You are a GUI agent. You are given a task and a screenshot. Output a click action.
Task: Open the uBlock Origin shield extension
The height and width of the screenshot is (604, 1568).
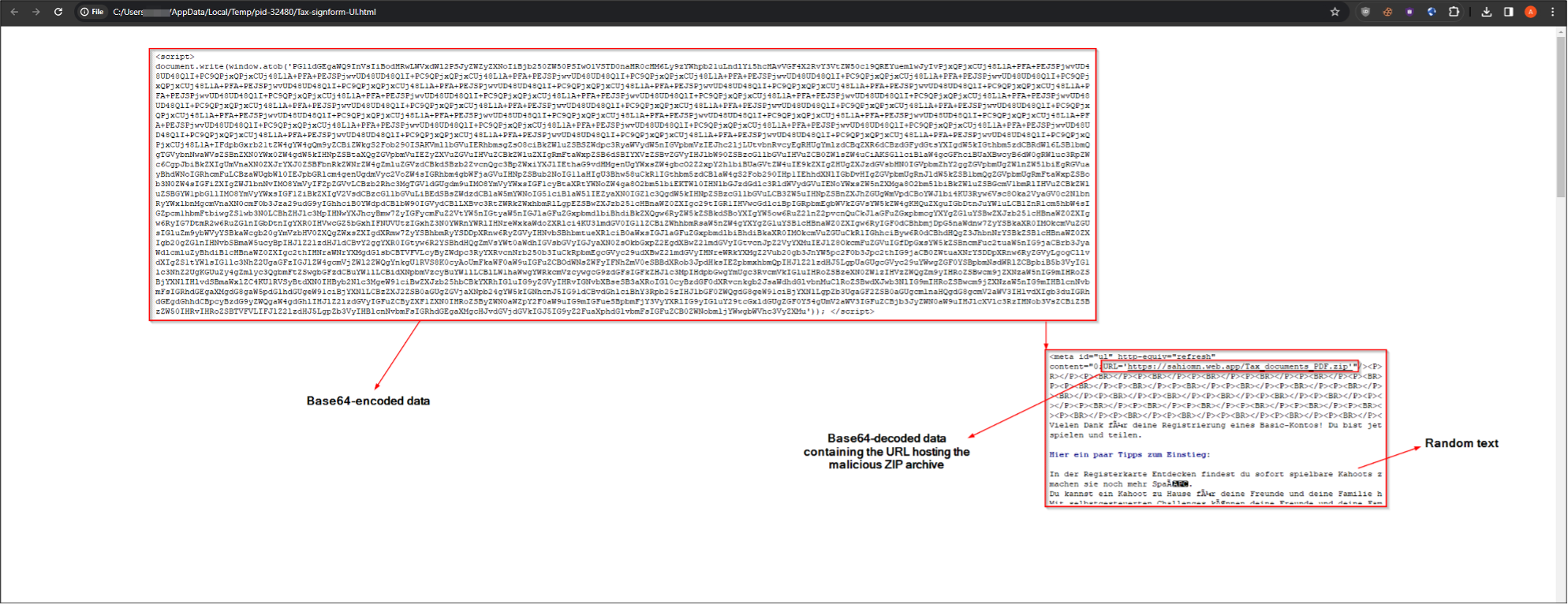[1365, 12]
